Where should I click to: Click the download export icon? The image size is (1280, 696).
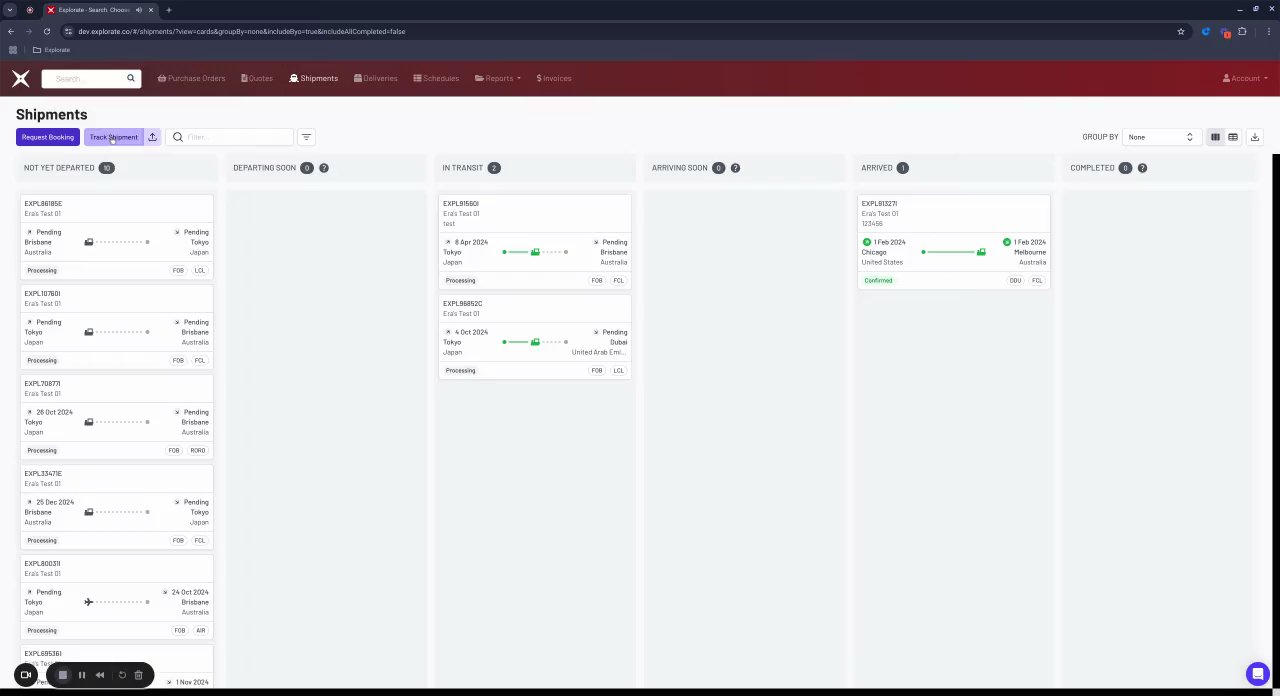[1255, 137]
